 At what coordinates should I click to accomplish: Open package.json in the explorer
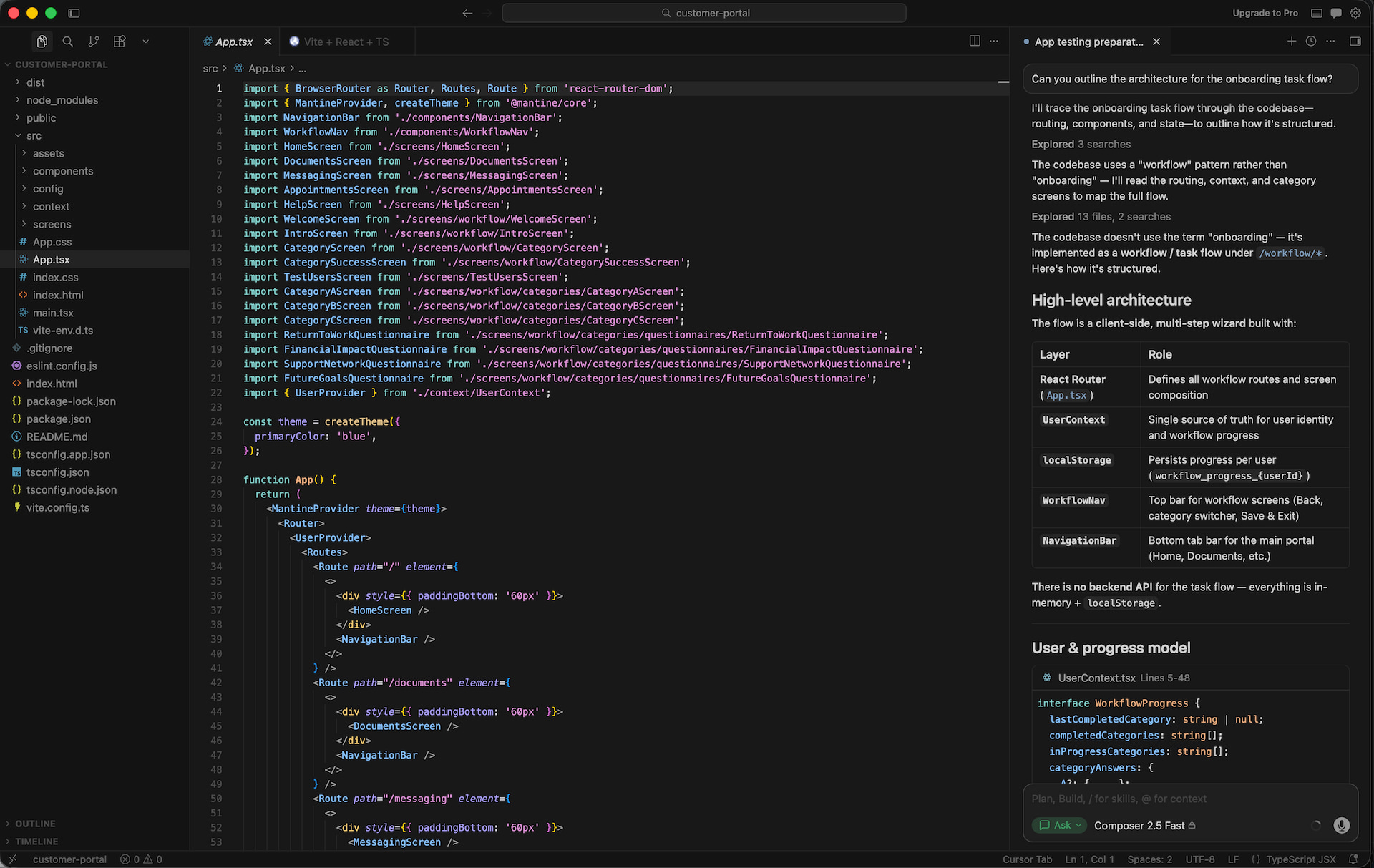click(59, 419)
